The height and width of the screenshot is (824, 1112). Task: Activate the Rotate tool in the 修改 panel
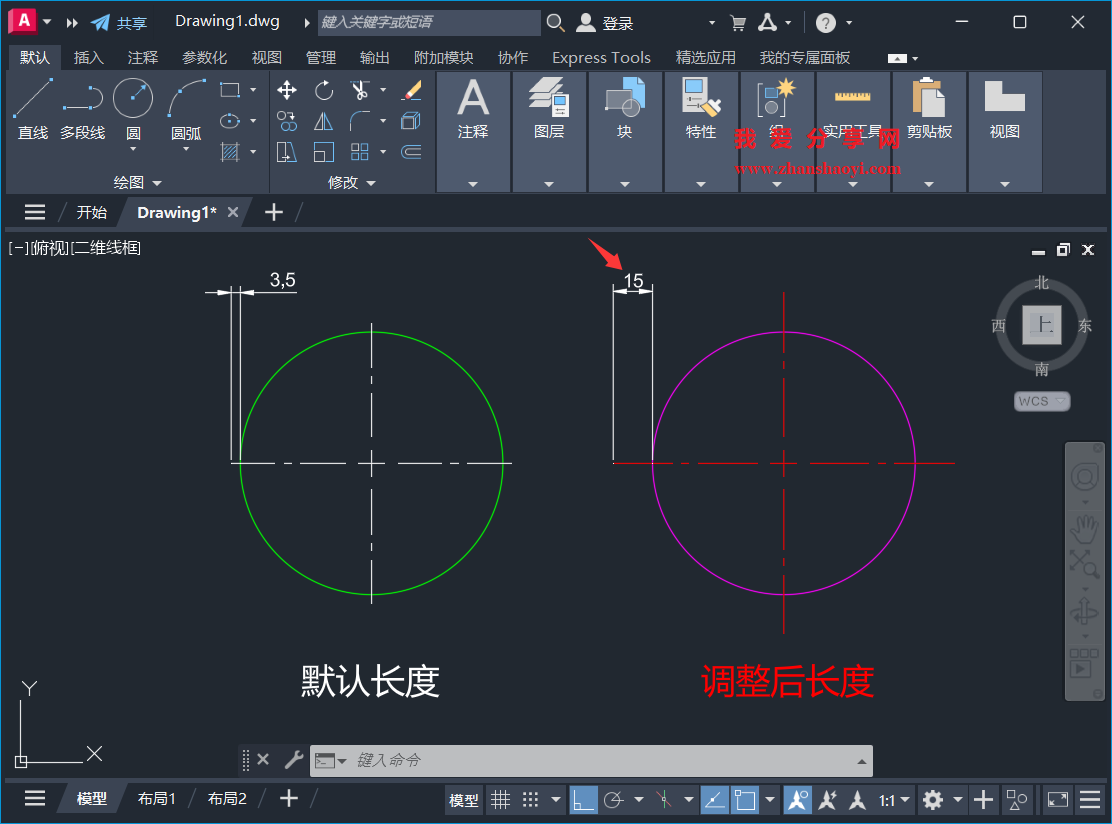click(x=324, y=90)
